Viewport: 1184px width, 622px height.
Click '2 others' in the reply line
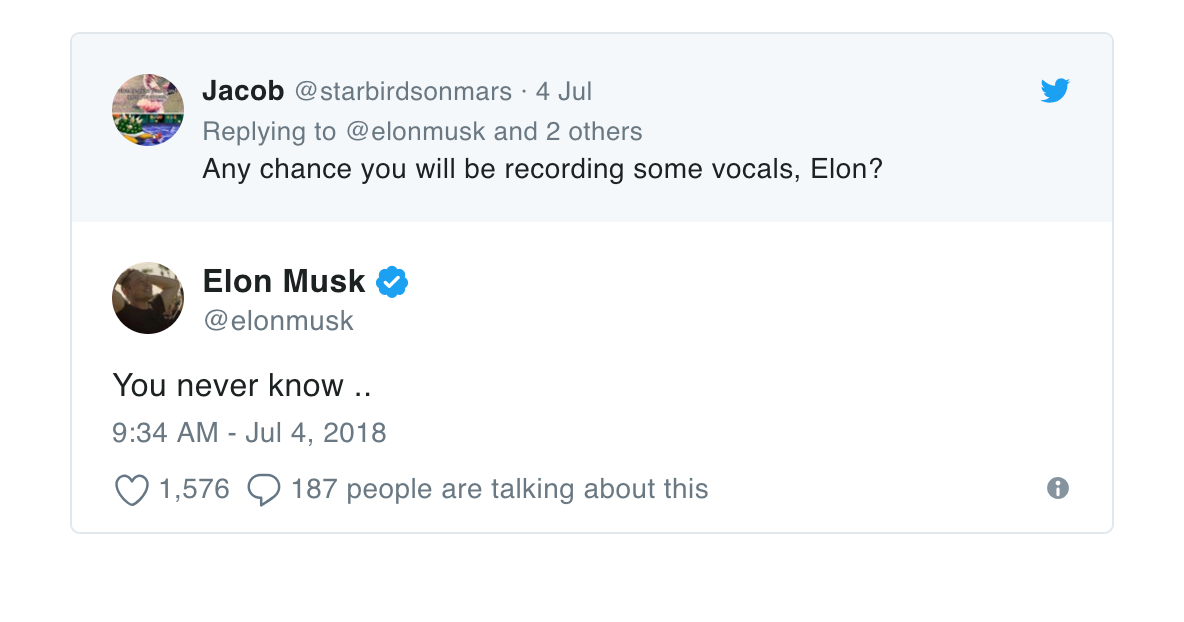(x=594, y=131)
